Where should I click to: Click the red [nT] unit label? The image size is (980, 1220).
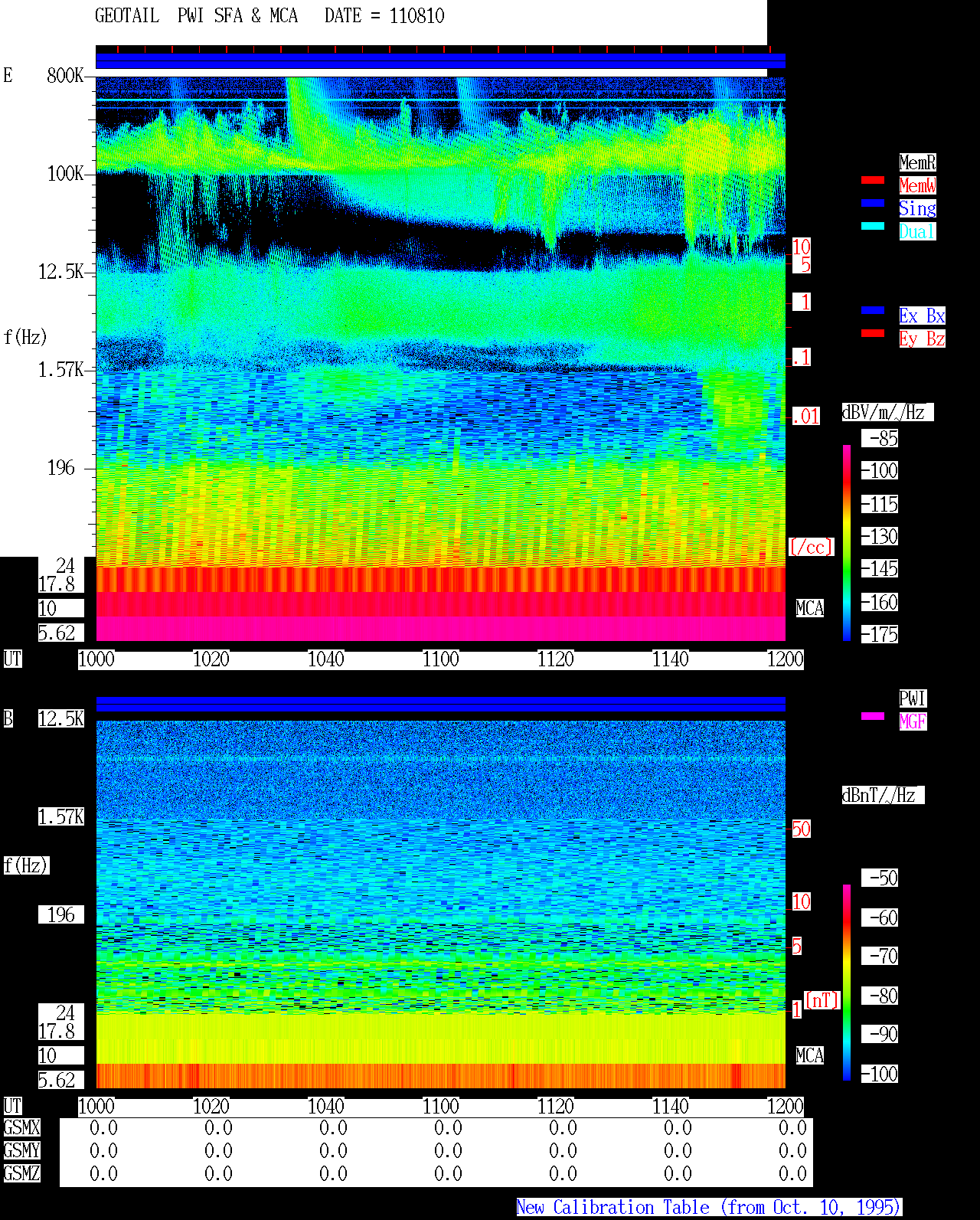click(x=822, y=1000)
